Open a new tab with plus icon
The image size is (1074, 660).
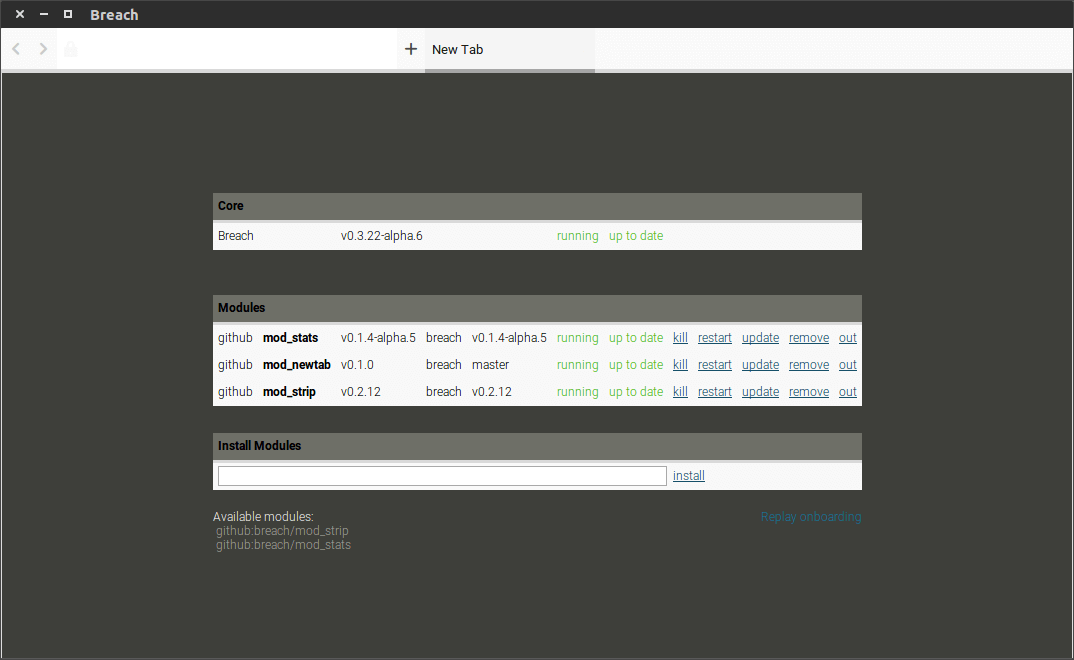(411, 49)
